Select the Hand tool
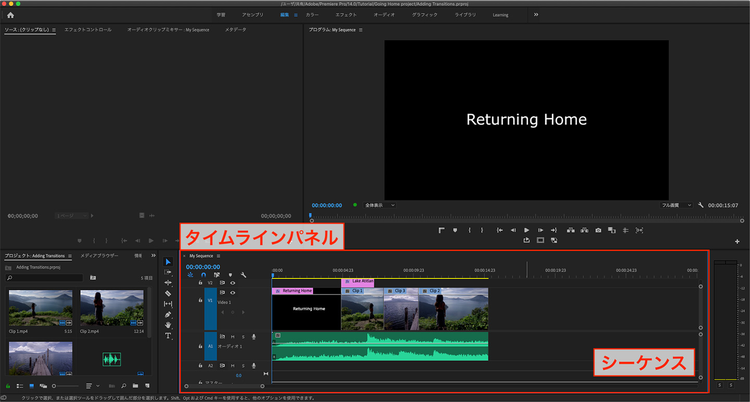750x402 pixels. 168,325
